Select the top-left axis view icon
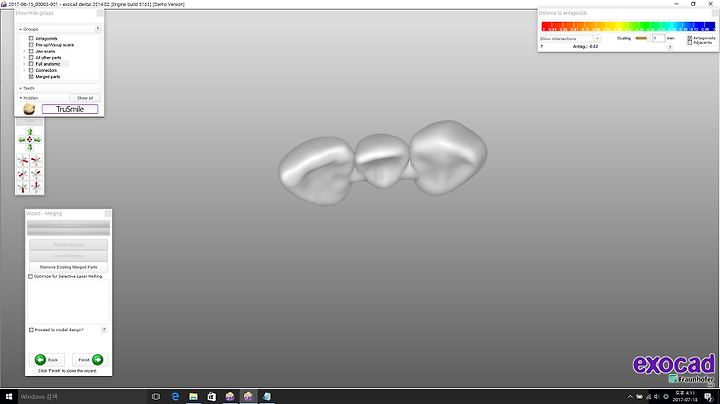Viewport: 720px width, 404px height. coord(22,160)
